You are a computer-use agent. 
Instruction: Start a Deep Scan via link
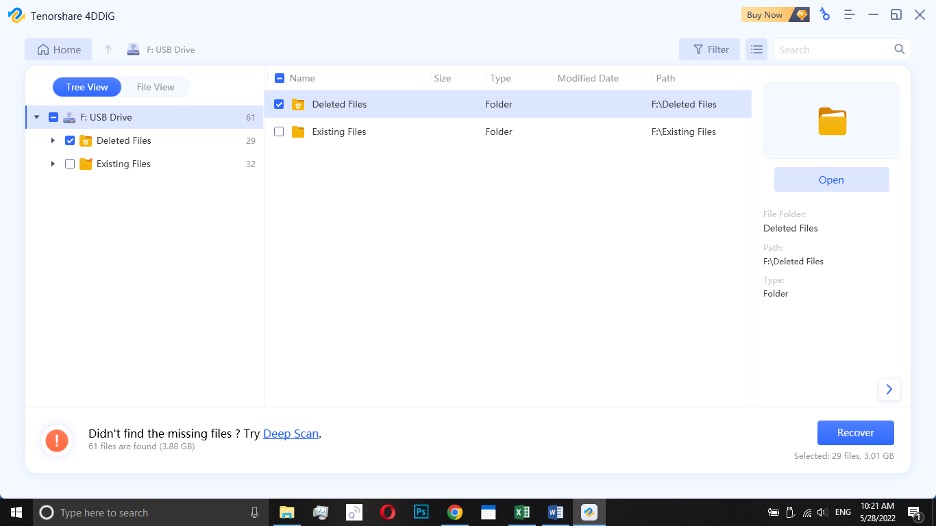click(291, 434)
